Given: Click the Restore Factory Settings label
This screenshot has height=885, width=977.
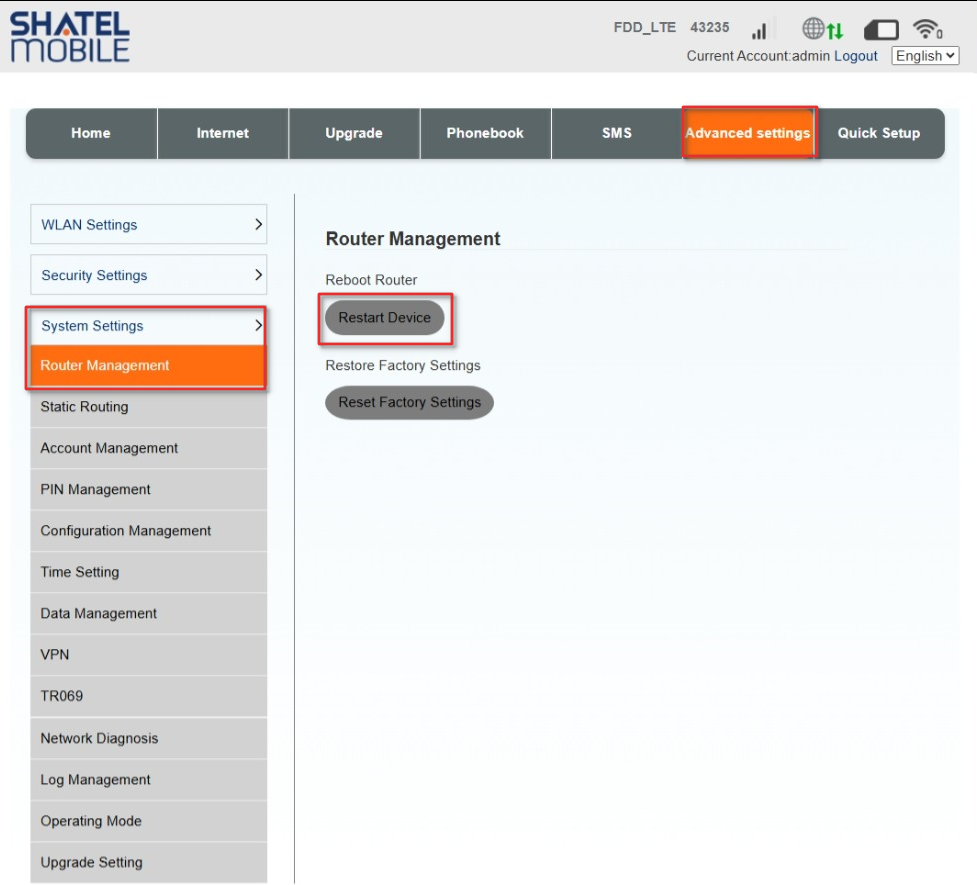Looking at the screenshot, I should click(403, 365).
